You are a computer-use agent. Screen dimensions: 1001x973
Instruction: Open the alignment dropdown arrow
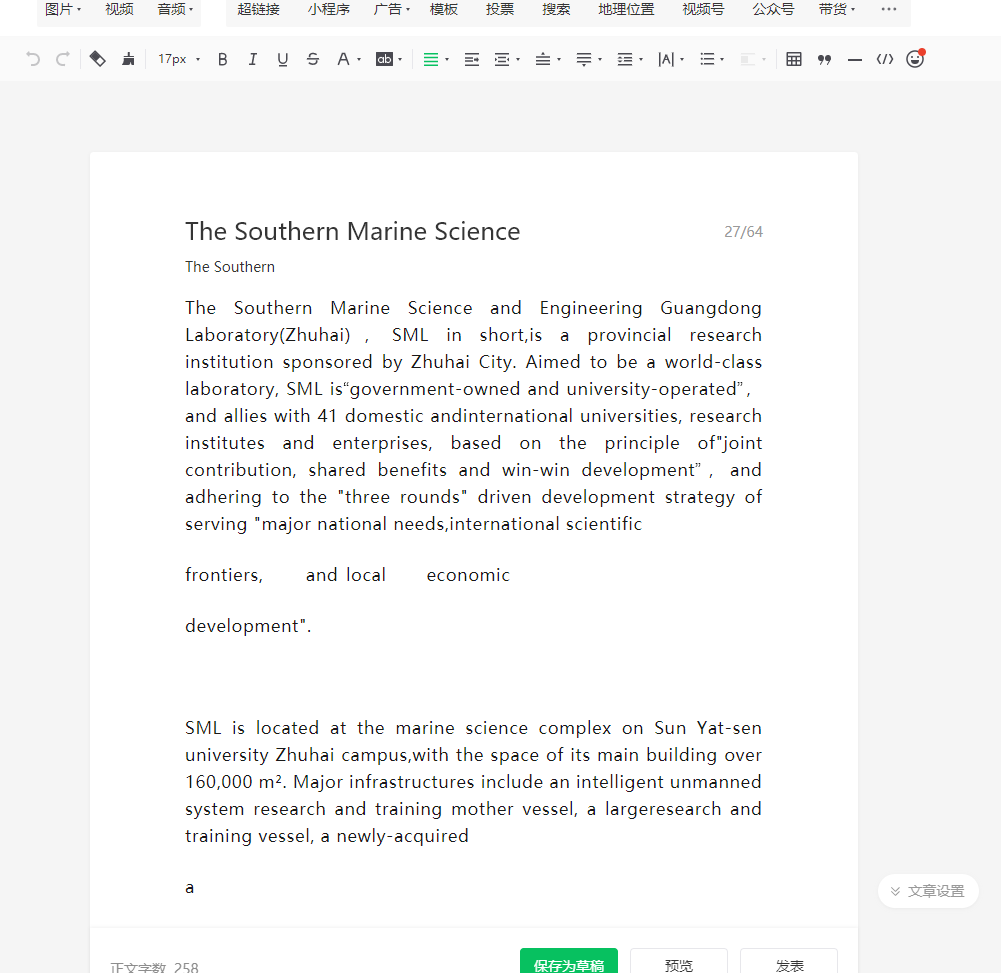(447, 60)
